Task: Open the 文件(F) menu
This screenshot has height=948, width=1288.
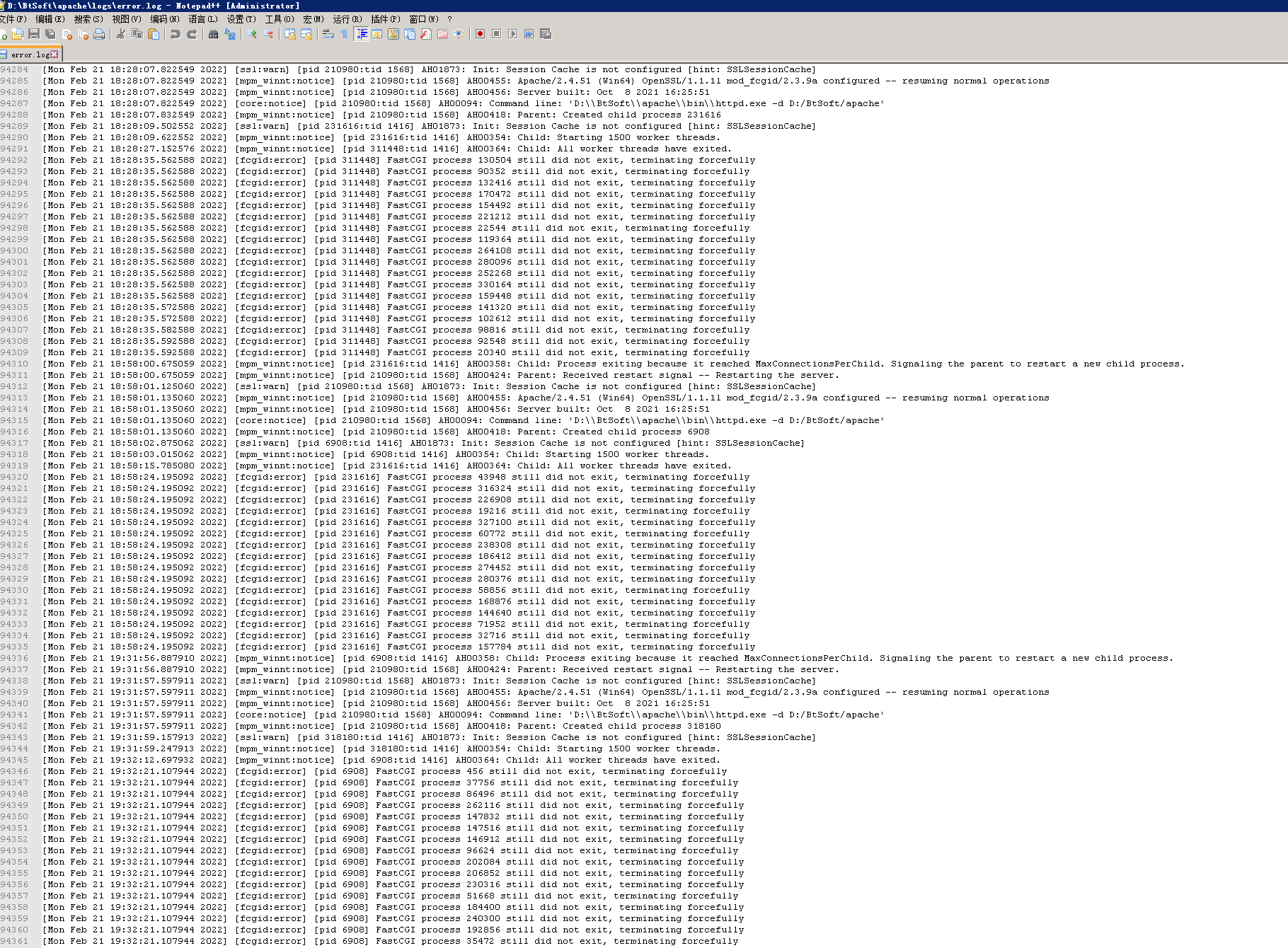Action: [x=13, y=19]
